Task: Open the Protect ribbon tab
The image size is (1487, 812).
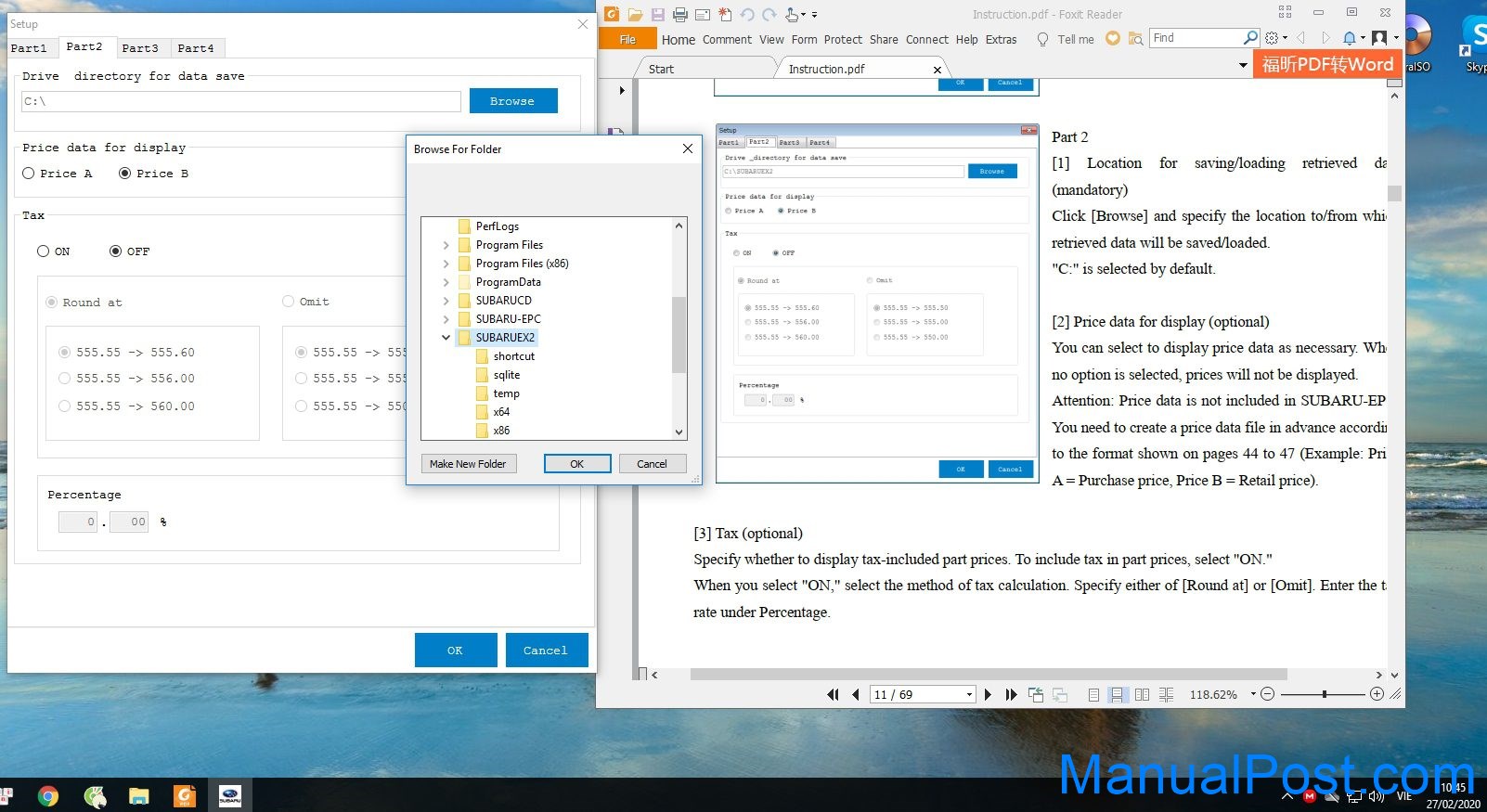Action: [x=843, y=40]
